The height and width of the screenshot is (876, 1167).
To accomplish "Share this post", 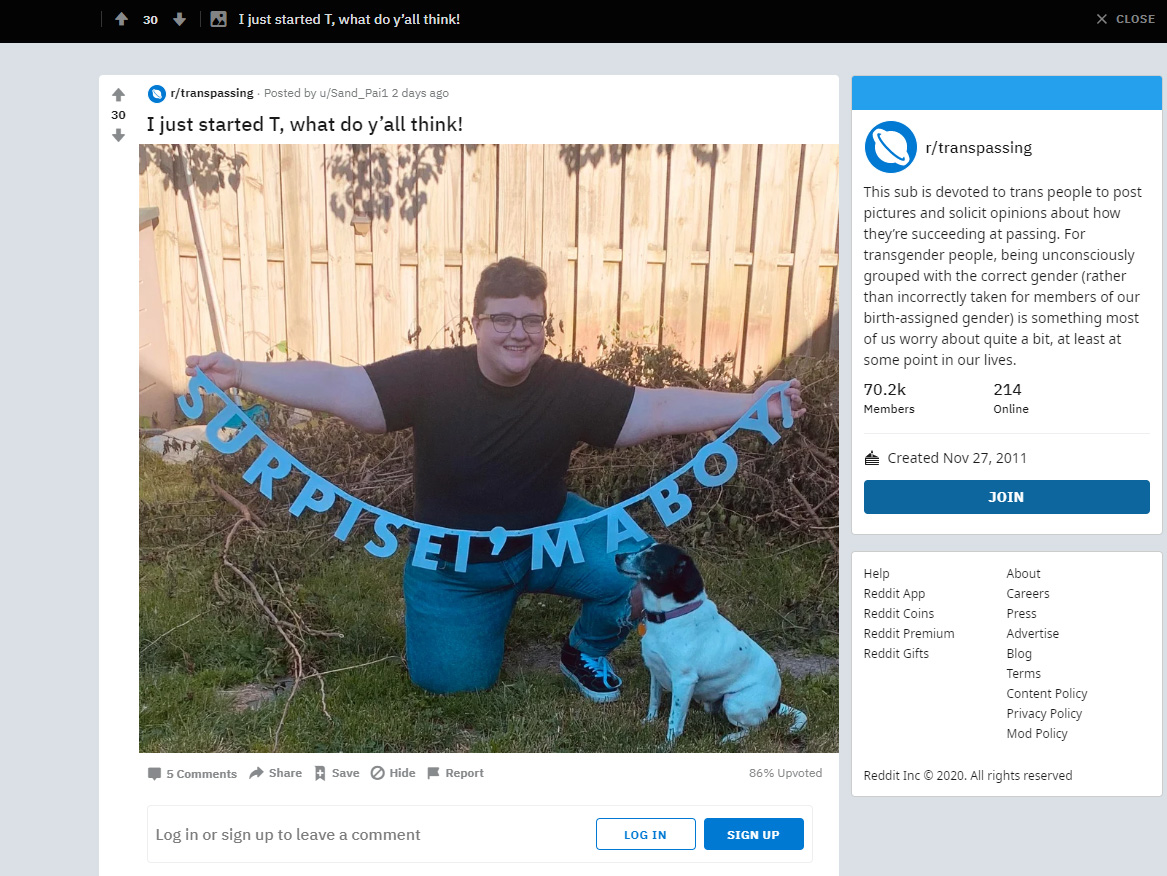I will (275, 773).
